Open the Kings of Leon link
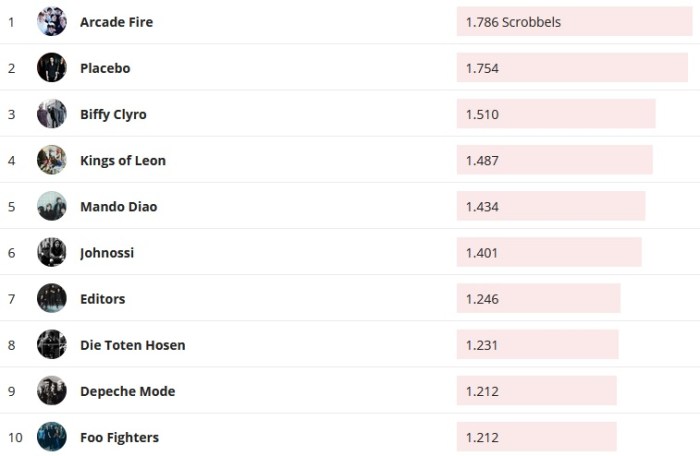Screen dimensions: 700x456 click(123, 160)
